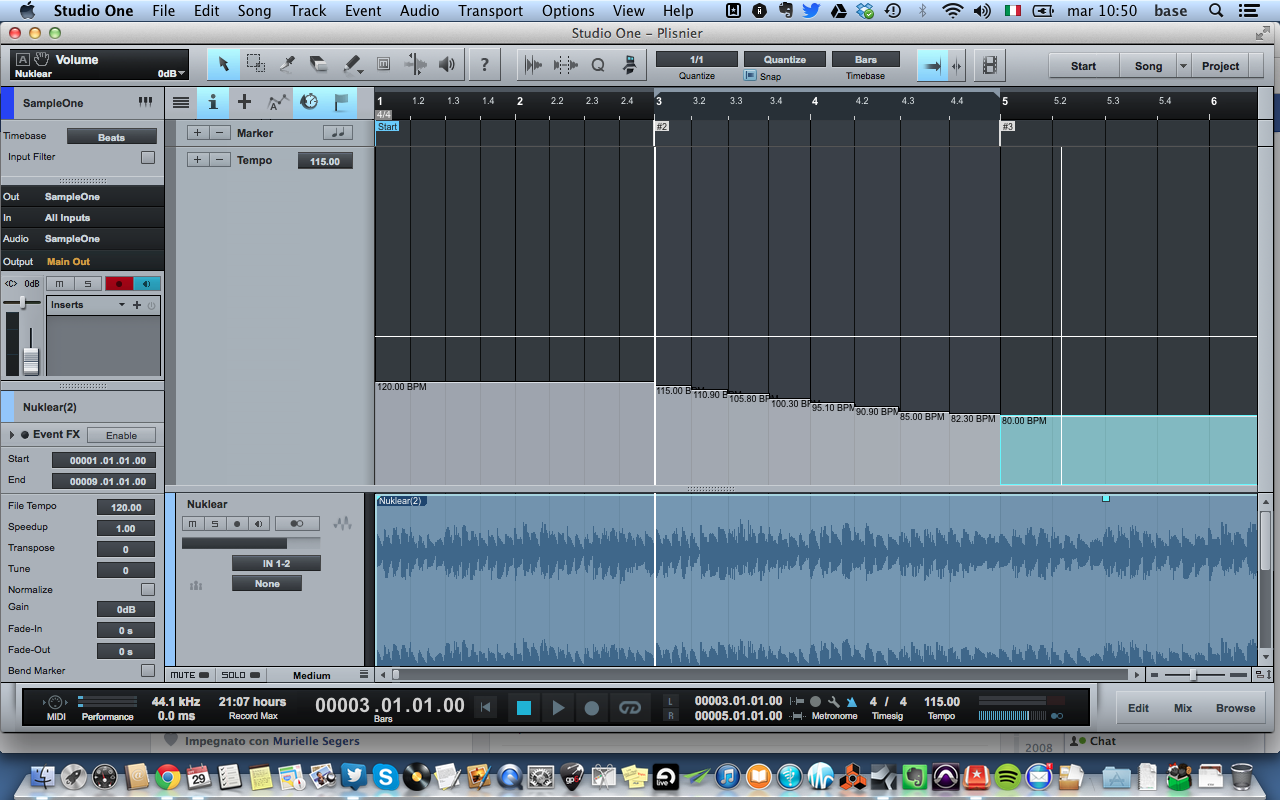Open the Mix console view
This screenshot has height=800, width=1280.
[1183, 708]
